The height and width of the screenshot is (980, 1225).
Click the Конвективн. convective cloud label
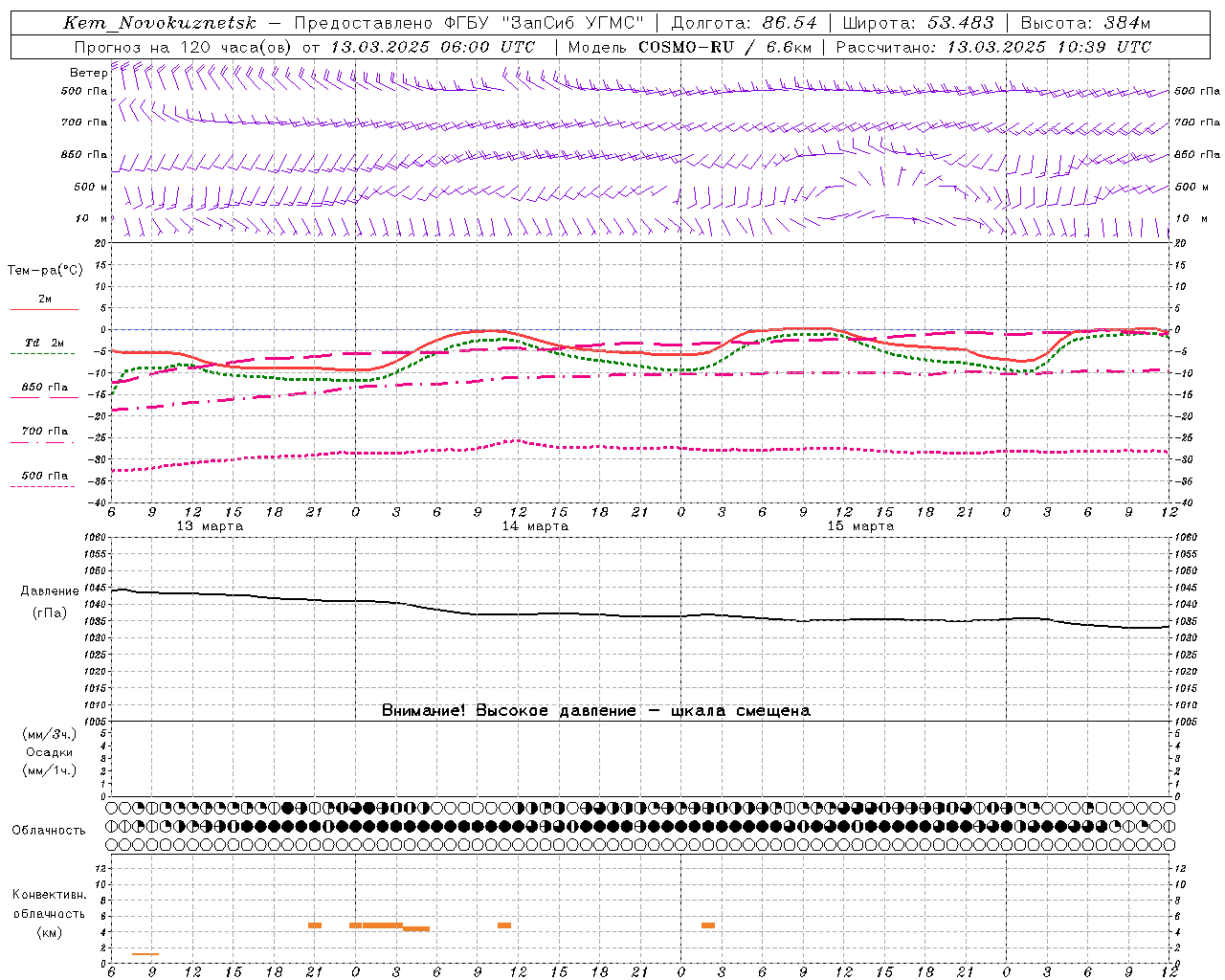[49, 895]
